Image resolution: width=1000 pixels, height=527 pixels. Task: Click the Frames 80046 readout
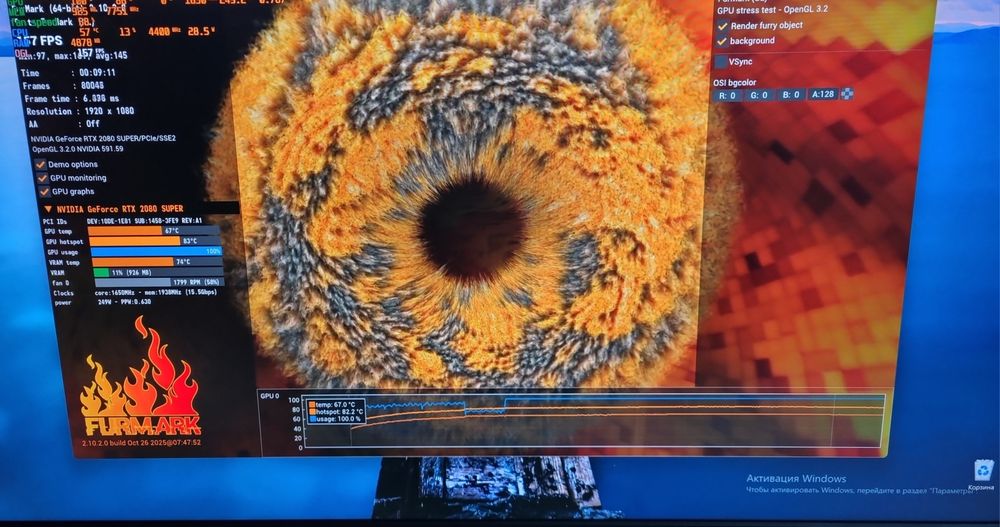coord(63,85)
